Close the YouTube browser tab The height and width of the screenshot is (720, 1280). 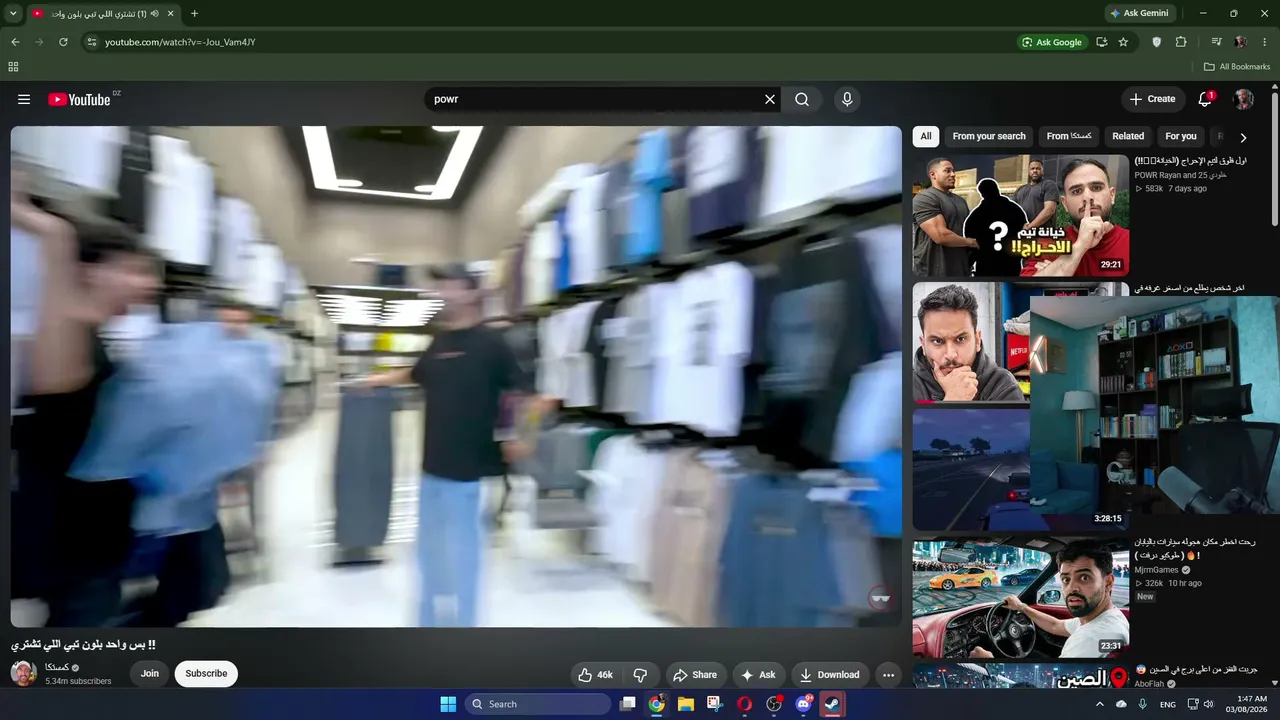click(x=171, y=14)
